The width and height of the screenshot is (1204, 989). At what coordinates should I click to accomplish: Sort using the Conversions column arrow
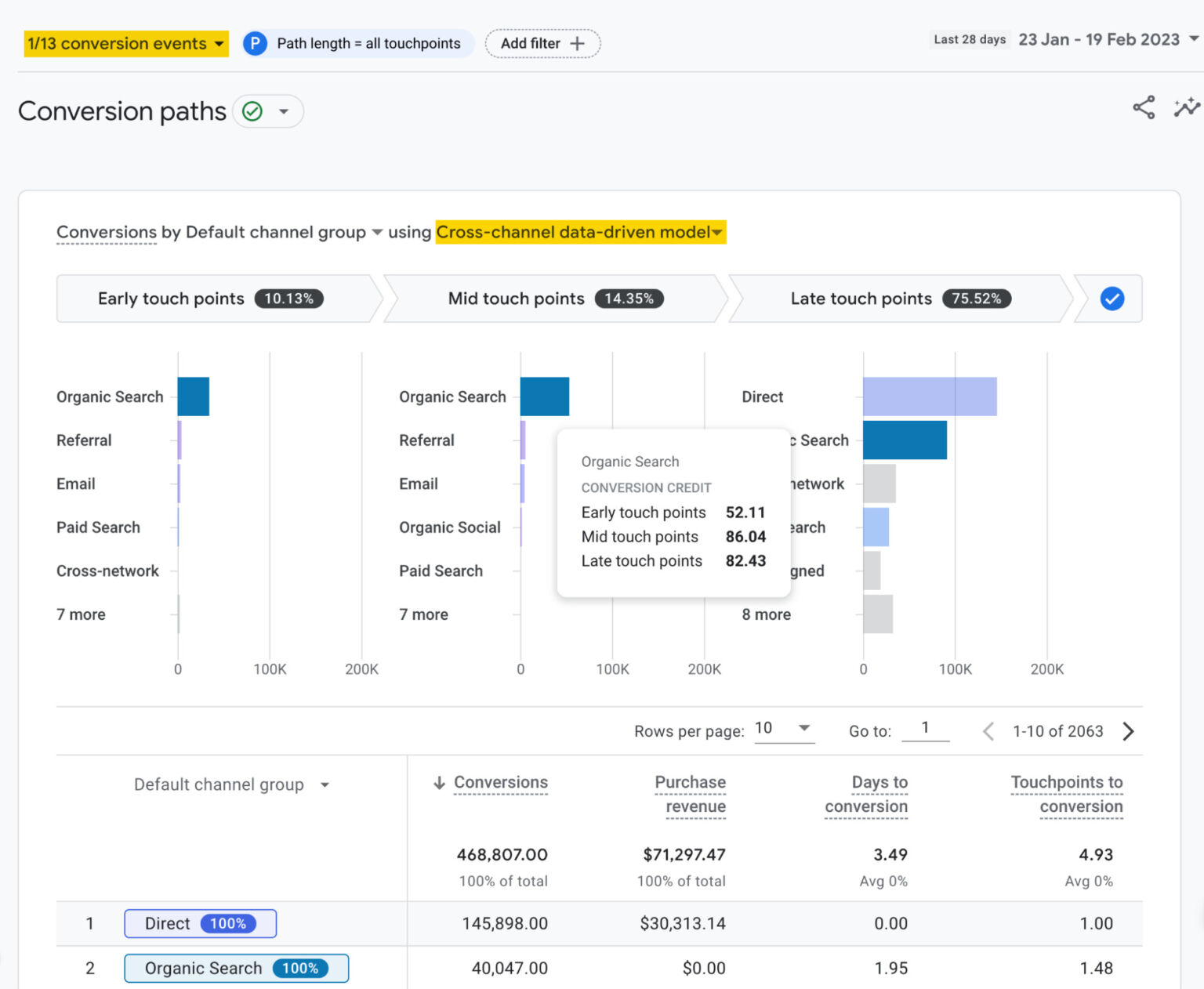point(439,783)
